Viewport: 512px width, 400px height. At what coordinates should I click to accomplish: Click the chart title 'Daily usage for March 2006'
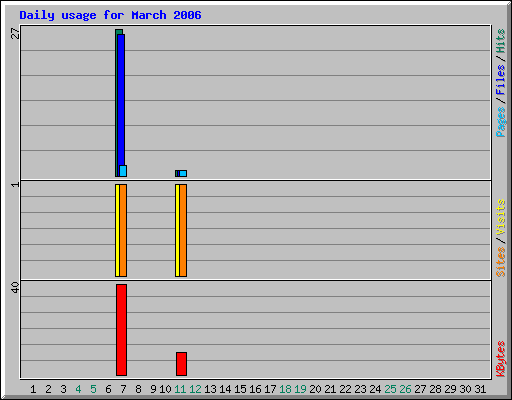[110, 15]
